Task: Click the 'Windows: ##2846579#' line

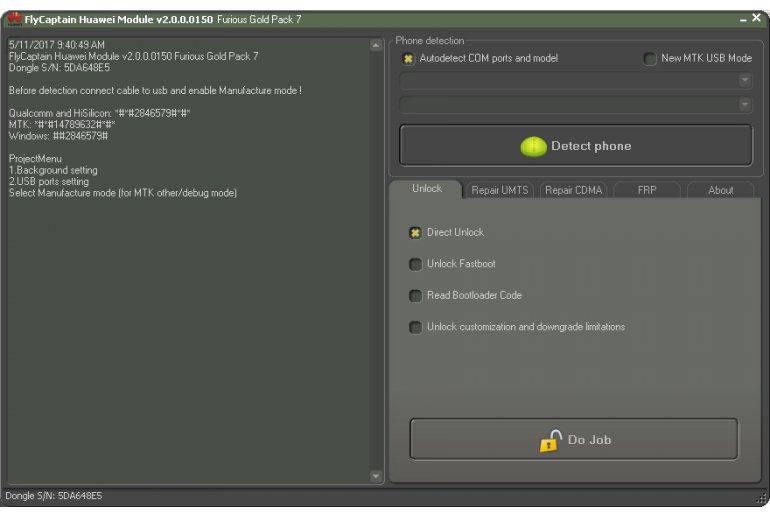Action: [58, 136]
